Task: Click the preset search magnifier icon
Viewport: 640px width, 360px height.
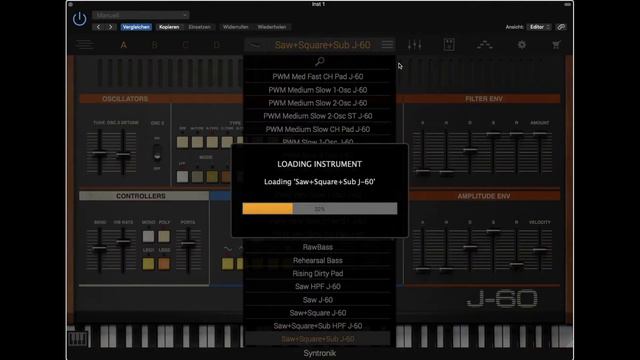Action: pos(320,62)
